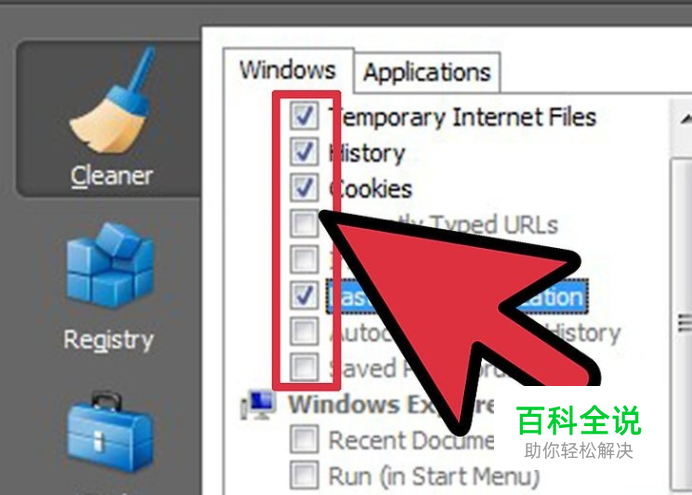Check Run (in Start Menu) checkbox

tap(304, 475)
